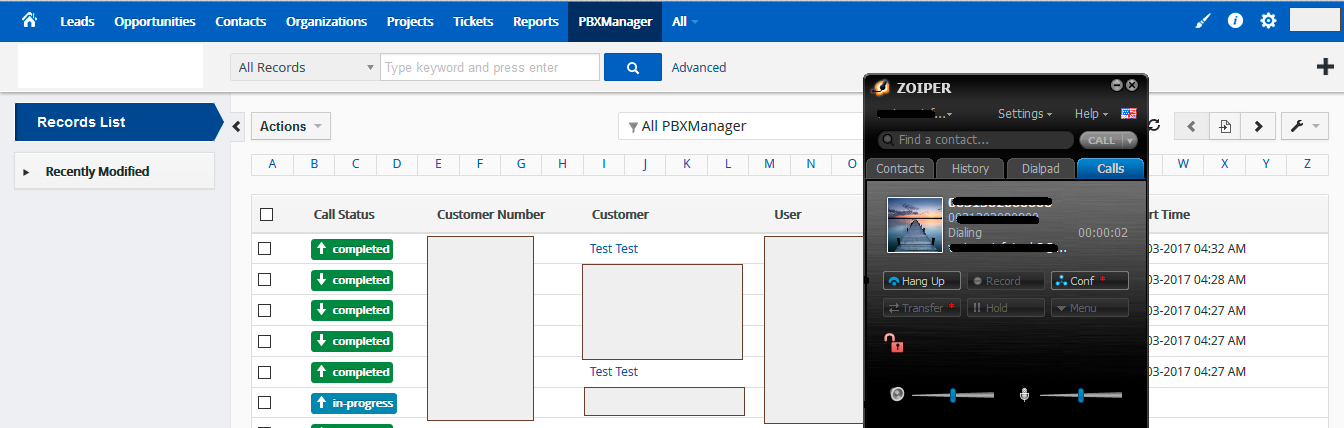This screenshot has height=428, width=1344.
Task: Collapse the sidebar with left arrow toggle
Action: pos(237,126)
